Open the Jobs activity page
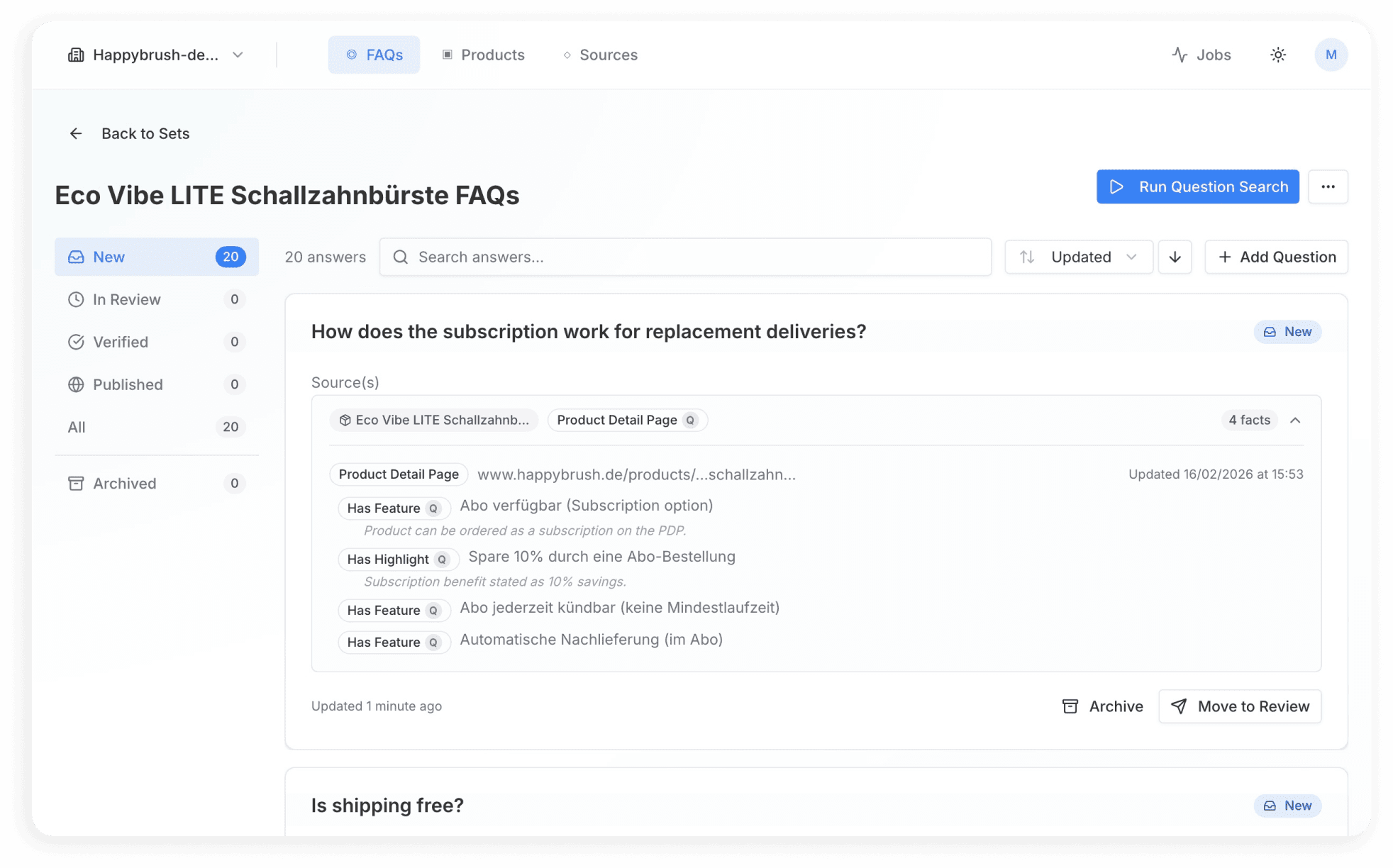The height and width of the screenshot is (868, 1393). pyautogui.click(x=1201, y=55)
